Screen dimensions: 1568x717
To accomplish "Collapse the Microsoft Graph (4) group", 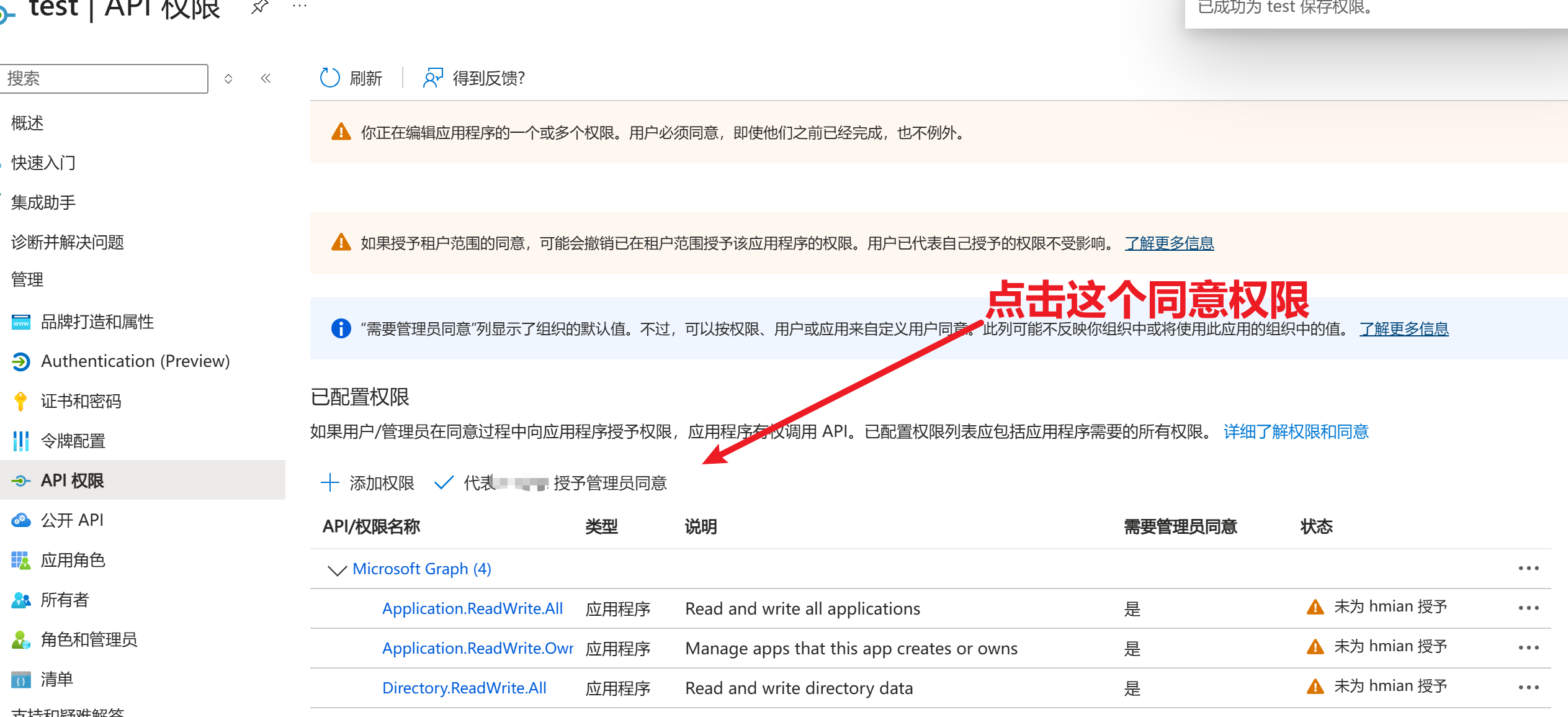I will tap(336, 569).
